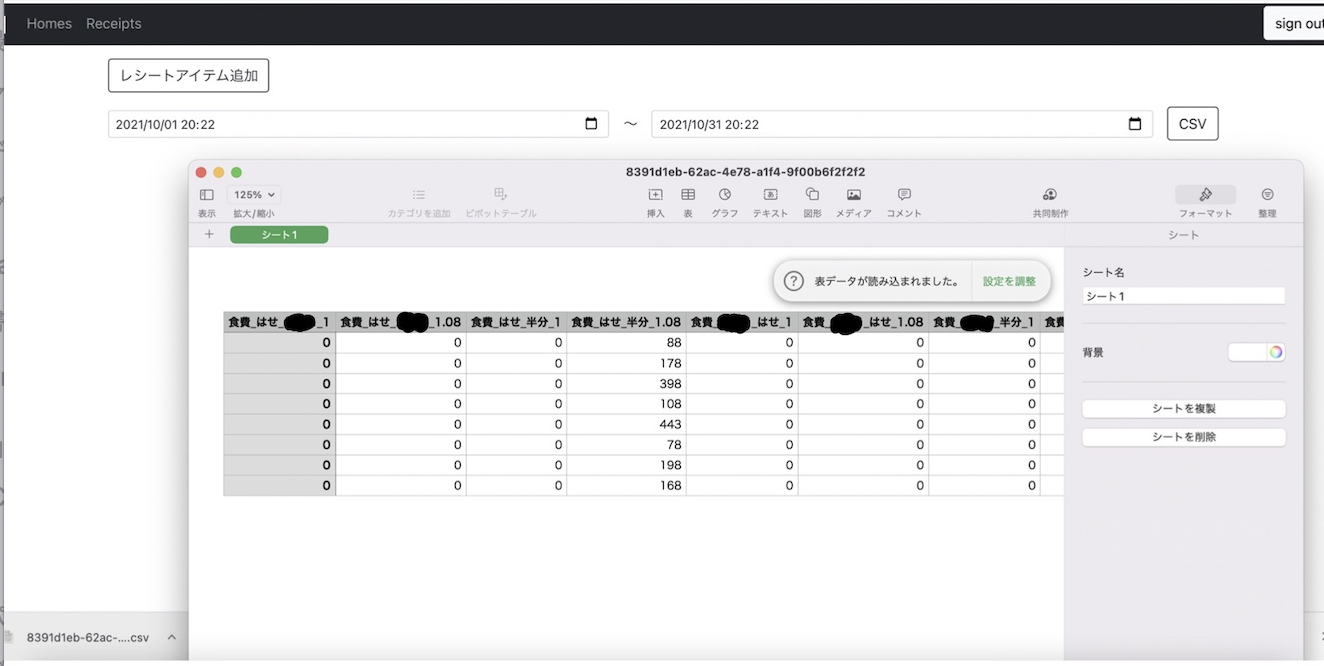Toggle the フォーマット format inspector
1324x666 pixels.
coord(1205,195)
